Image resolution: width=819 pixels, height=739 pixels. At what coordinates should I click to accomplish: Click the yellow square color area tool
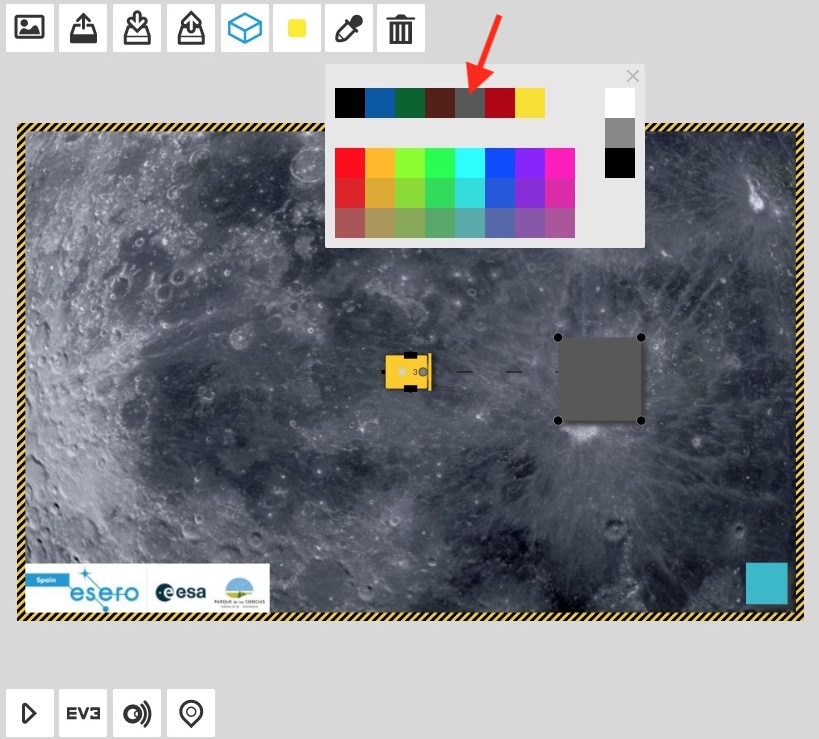pyautogui.click(x=297, y=28)
